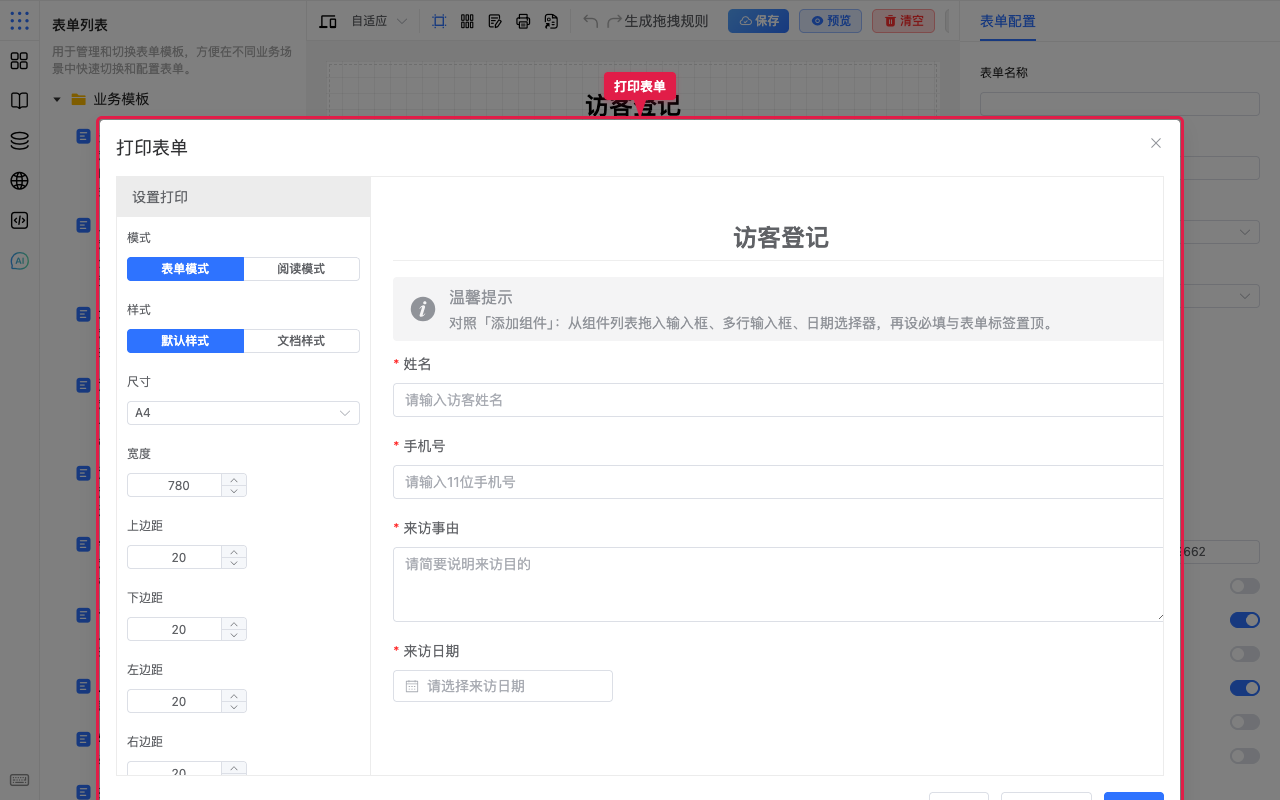Open the database sidebar icon
Image resolution: width=1280 pixels, height=800 pixels.
click(x=19, y=141)
